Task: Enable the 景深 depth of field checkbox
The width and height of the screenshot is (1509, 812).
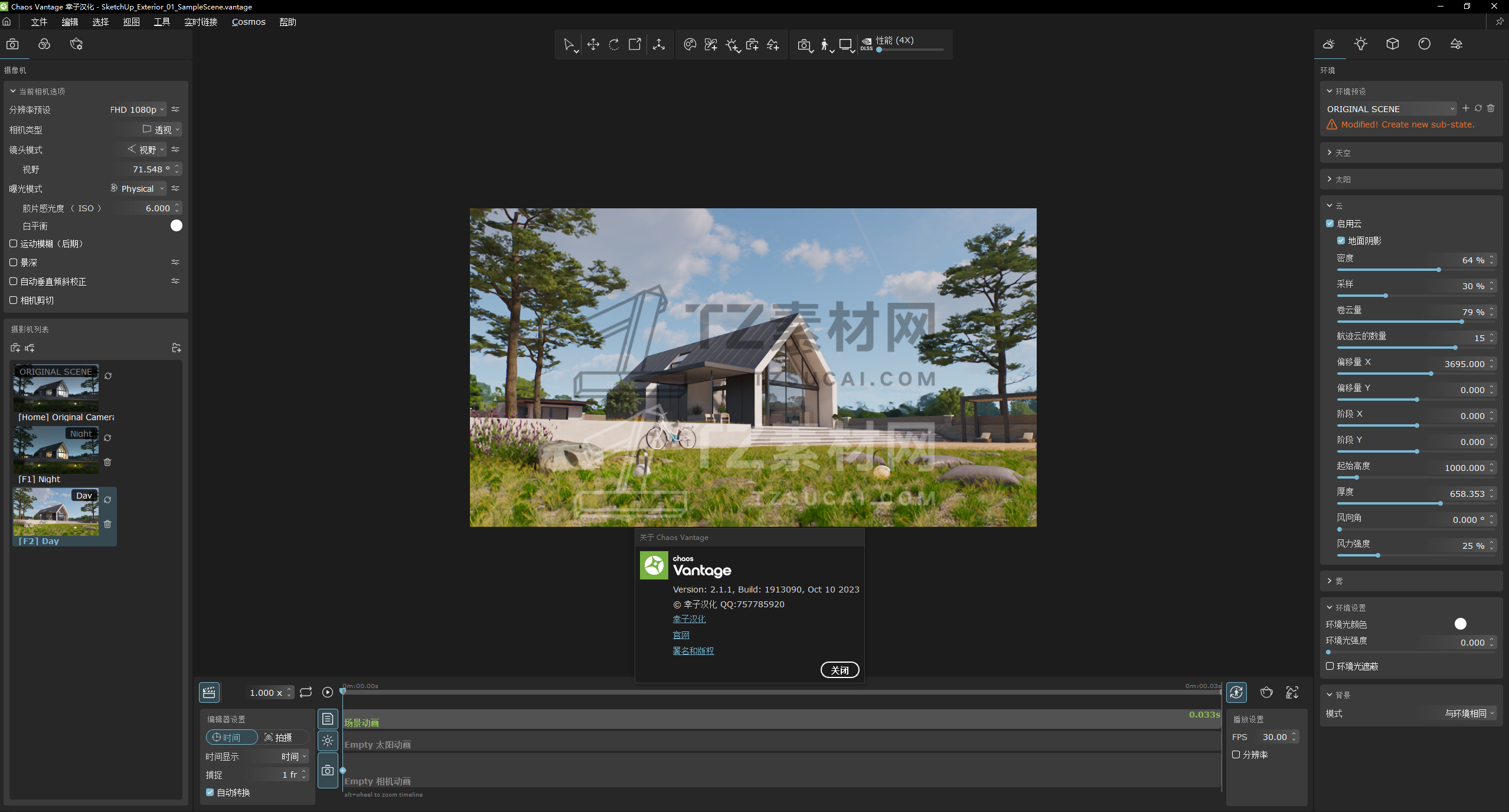Action: [14, 263]
